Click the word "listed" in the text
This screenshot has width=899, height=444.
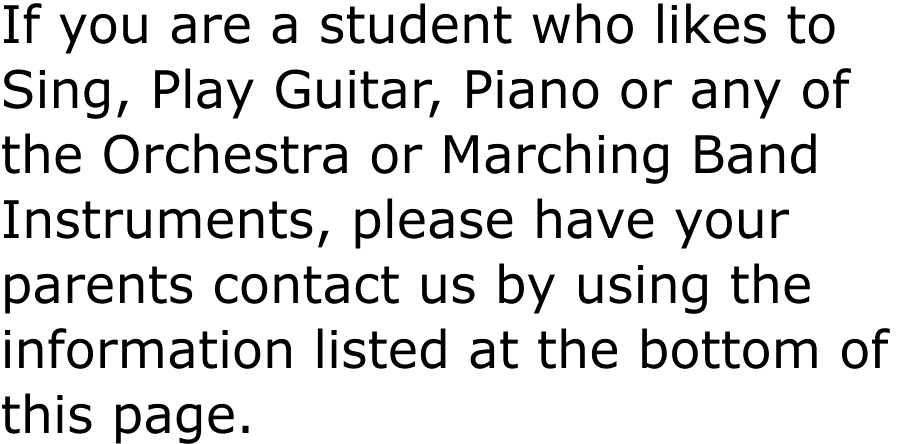click(x=381, y=350)
